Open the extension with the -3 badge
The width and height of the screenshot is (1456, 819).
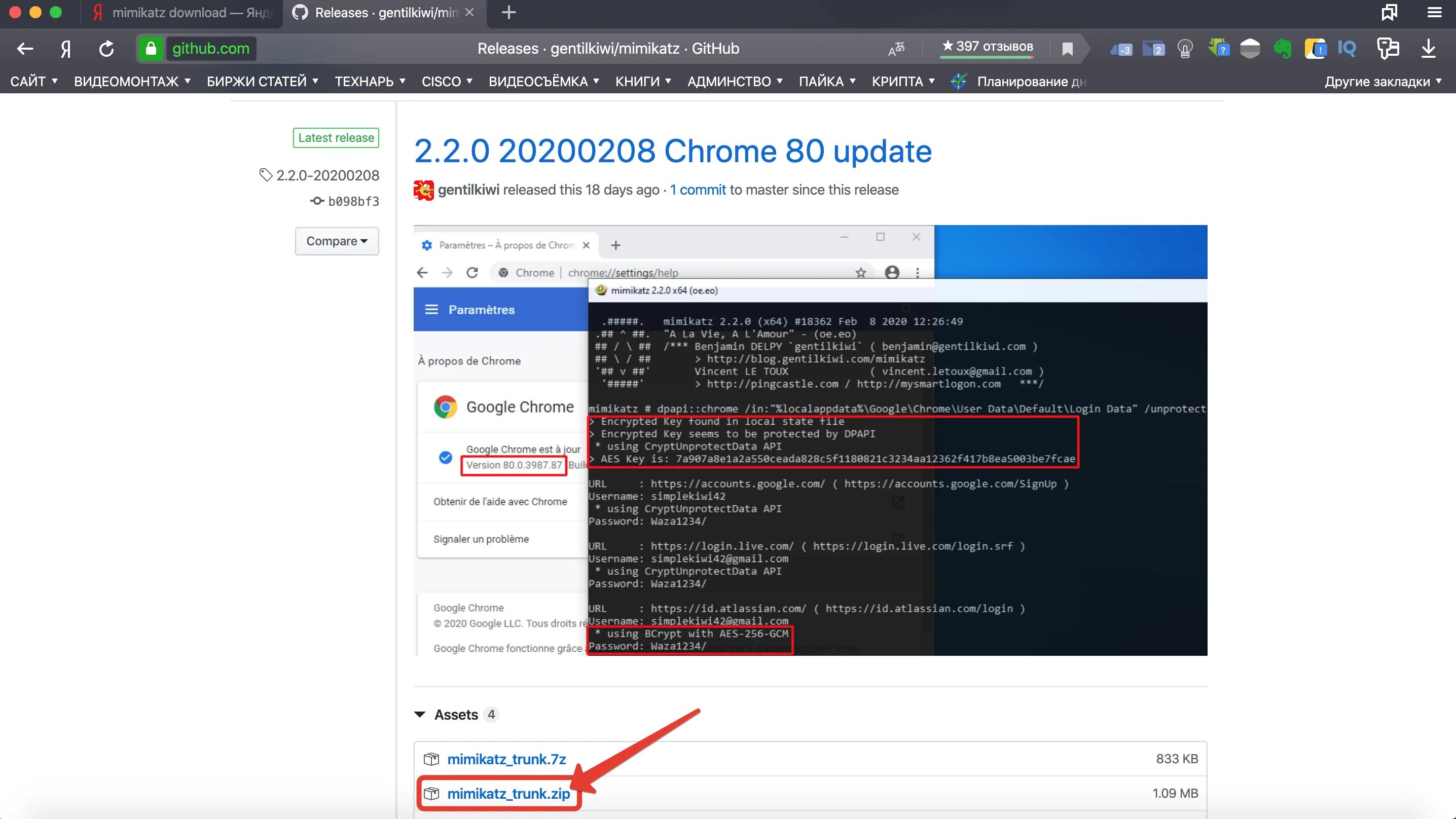[x=1121, y=49]
